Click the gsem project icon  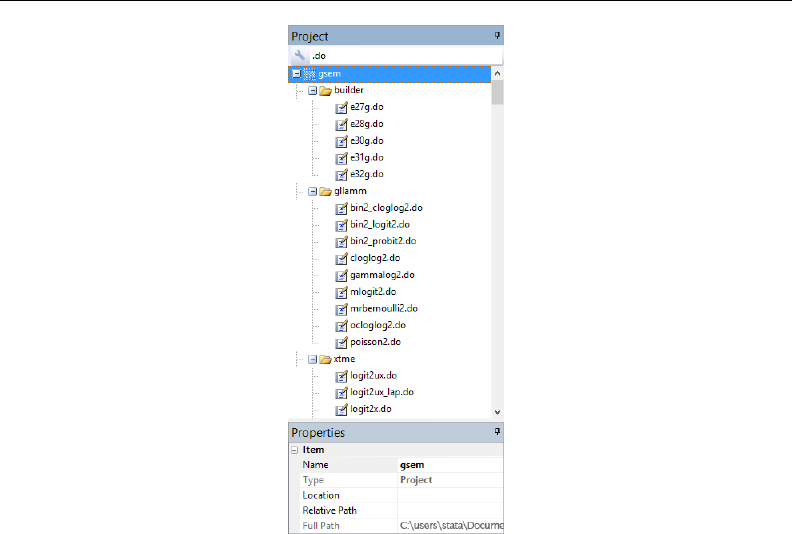tap(310, 74)
